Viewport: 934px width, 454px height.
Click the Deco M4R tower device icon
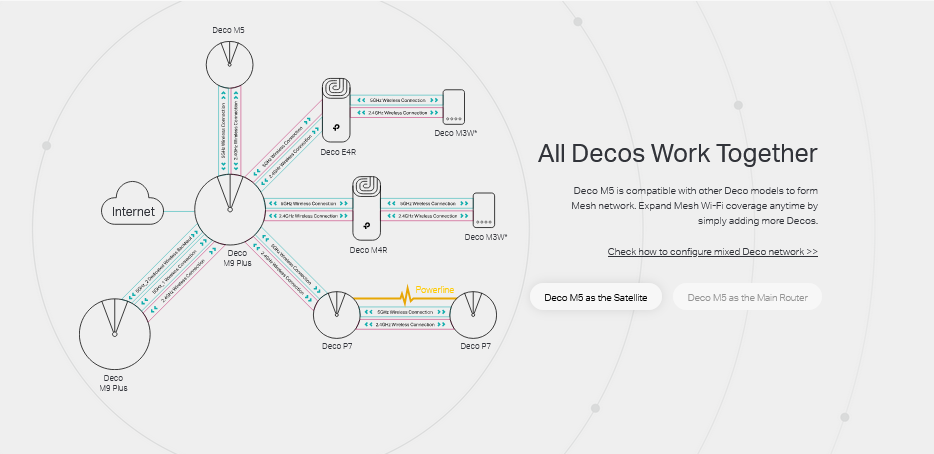tap(367, 208)
